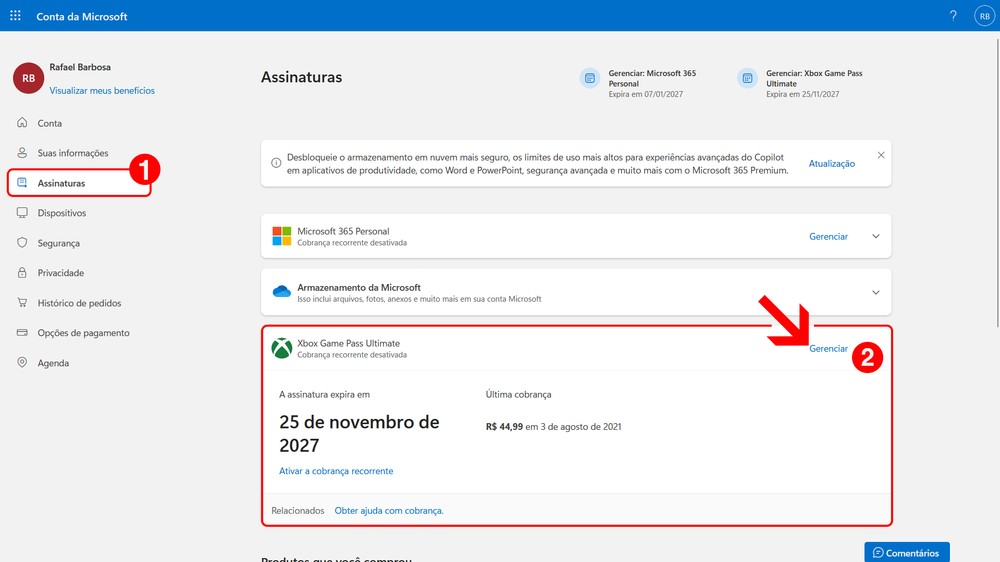Click the Atualização link in the banner

click(x=831, y=164)
